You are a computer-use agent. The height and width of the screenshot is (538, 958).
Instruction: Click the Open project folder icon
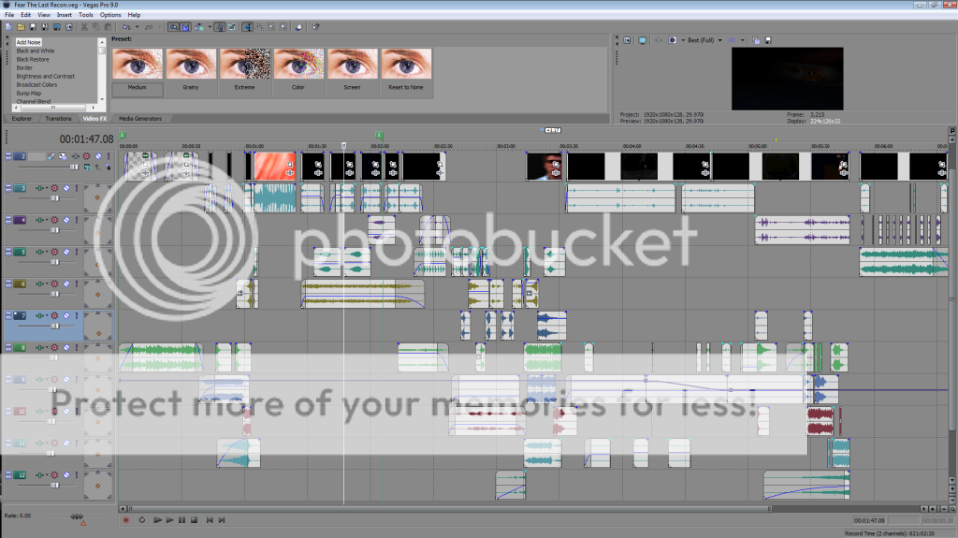[x=21, y=27]
